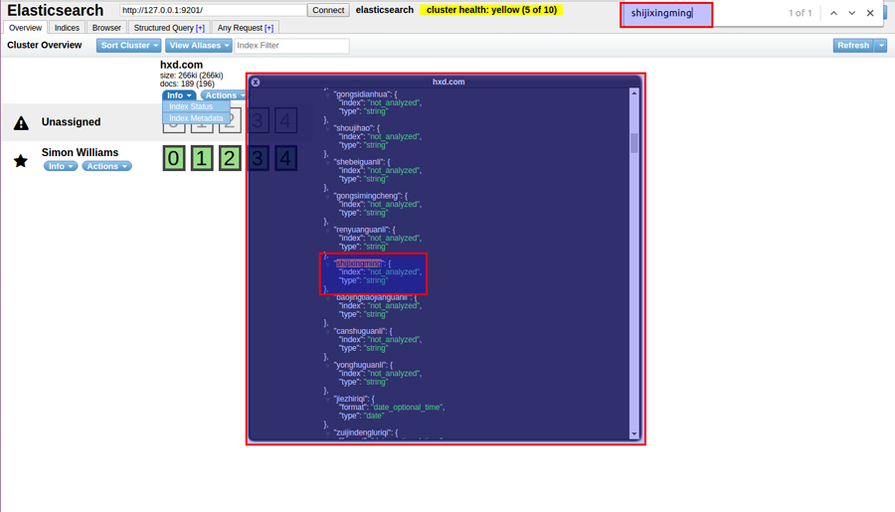Screen dimensions: 895x512
Task: Click the highlighted shijixingming key
Action: tap(358, 264)
